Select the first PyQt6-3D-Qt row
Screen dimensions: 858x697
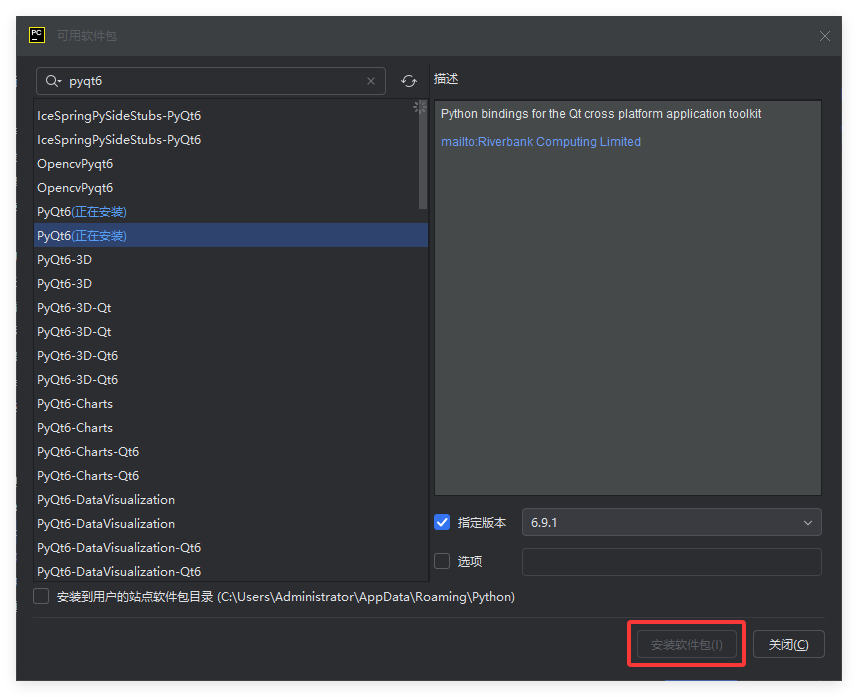231,308
